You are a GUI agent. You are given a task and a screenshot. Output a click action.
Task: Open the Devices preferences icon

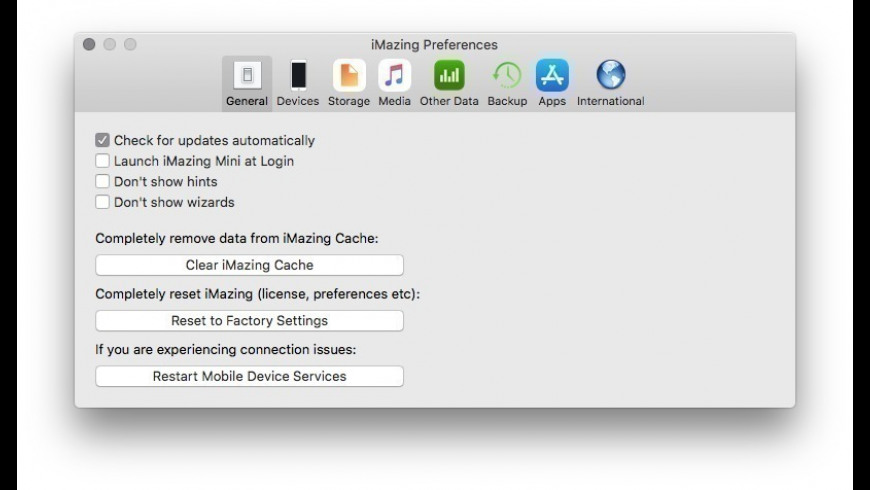pos(298,76)
